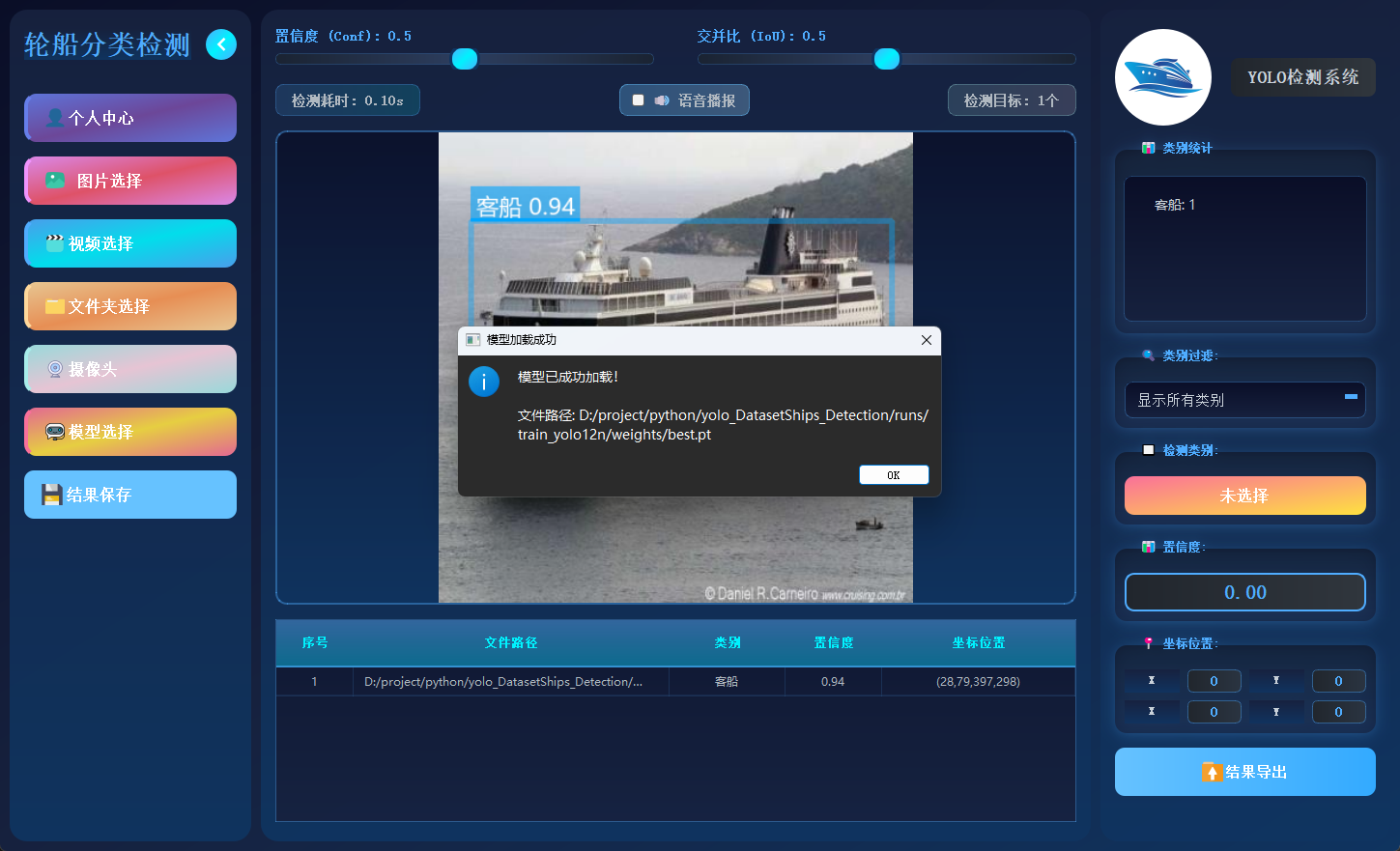The width and height of the screenshot is (1400, 851).
Task: Click the clapperboard icon on 视频选择
Action: coord(55,243)
